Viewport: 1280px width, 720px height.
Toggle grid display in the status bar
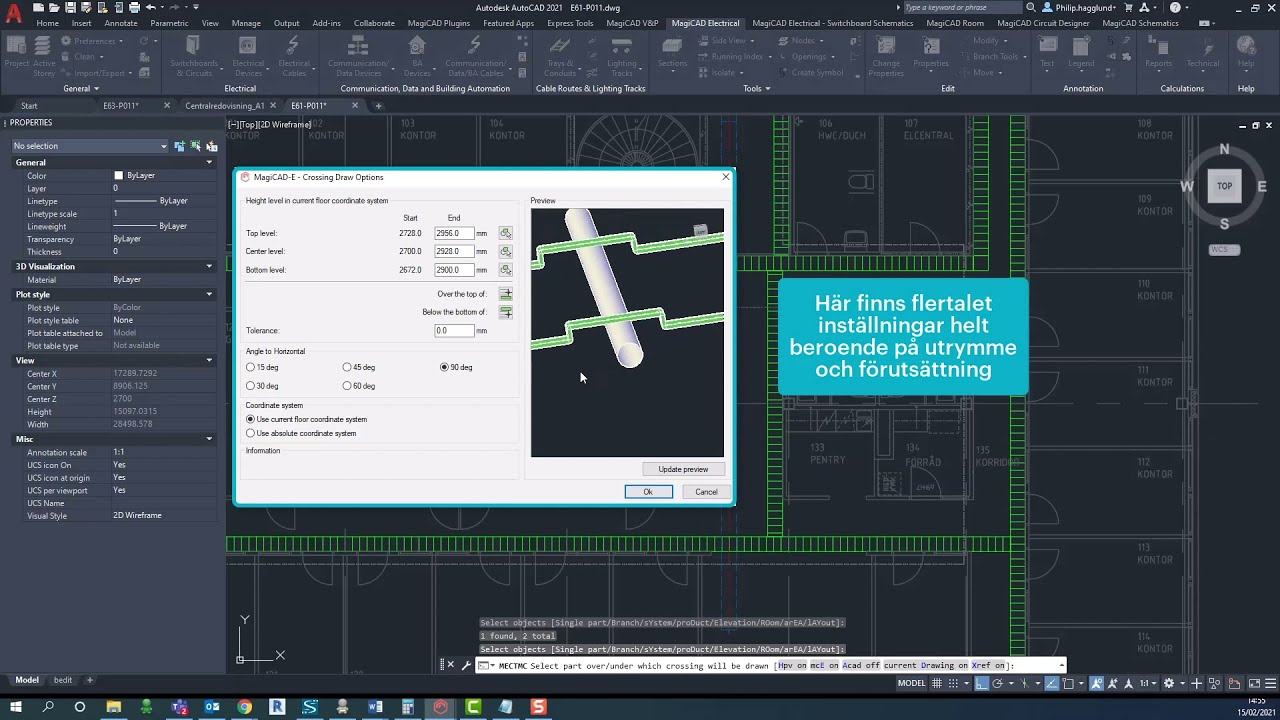[938, 683]
